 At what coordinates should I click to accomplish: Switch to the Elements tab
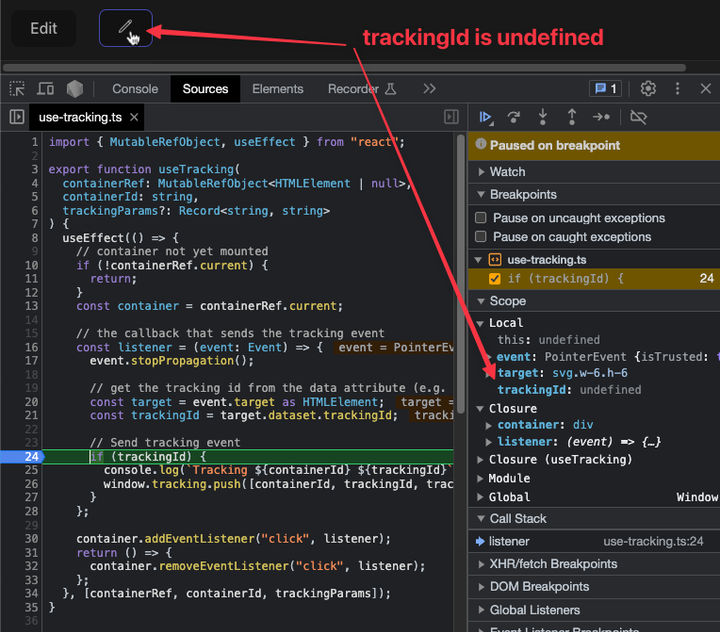coord(277,89)
